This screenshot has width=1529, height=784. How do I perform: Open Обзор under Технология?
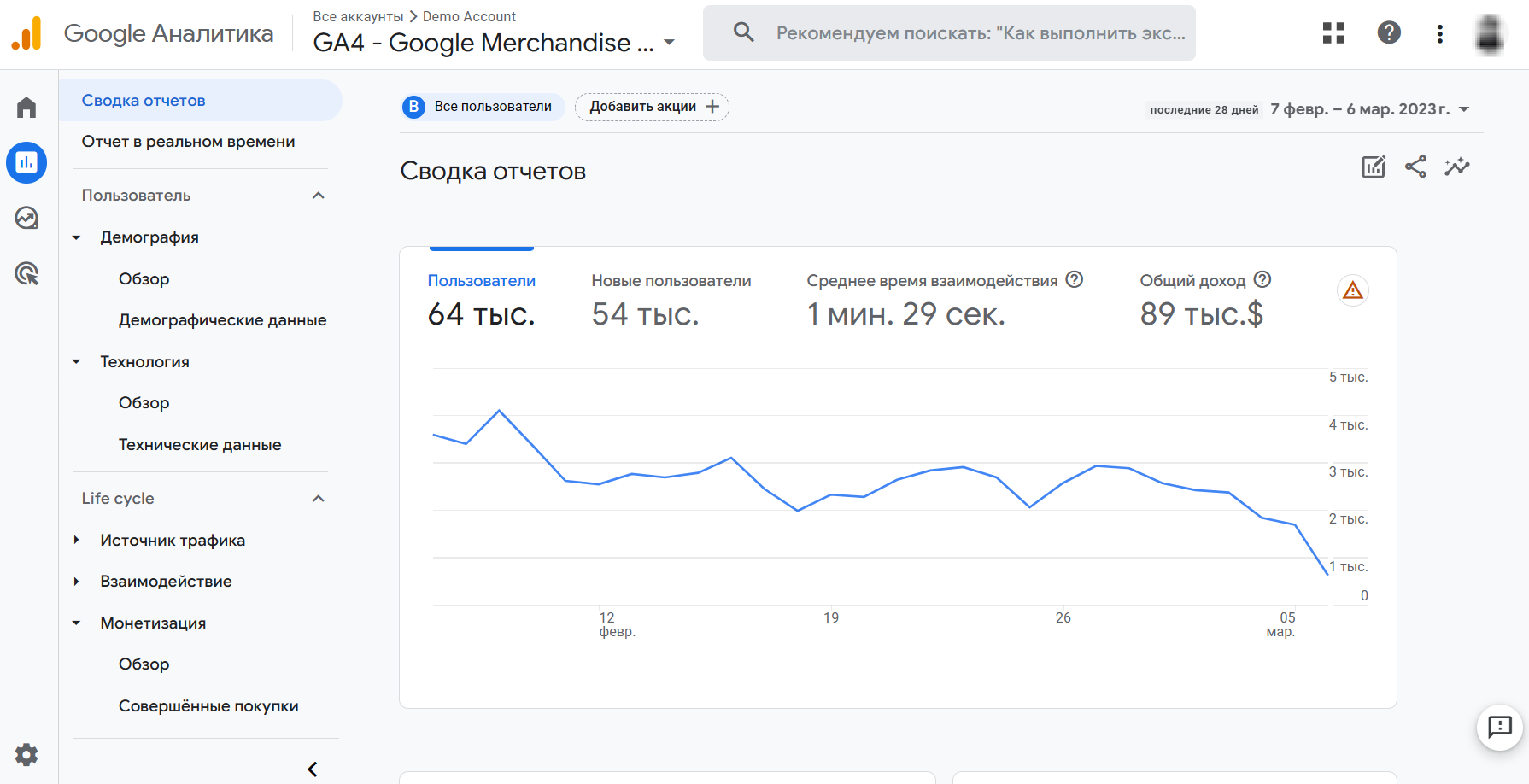coord(144,403)
